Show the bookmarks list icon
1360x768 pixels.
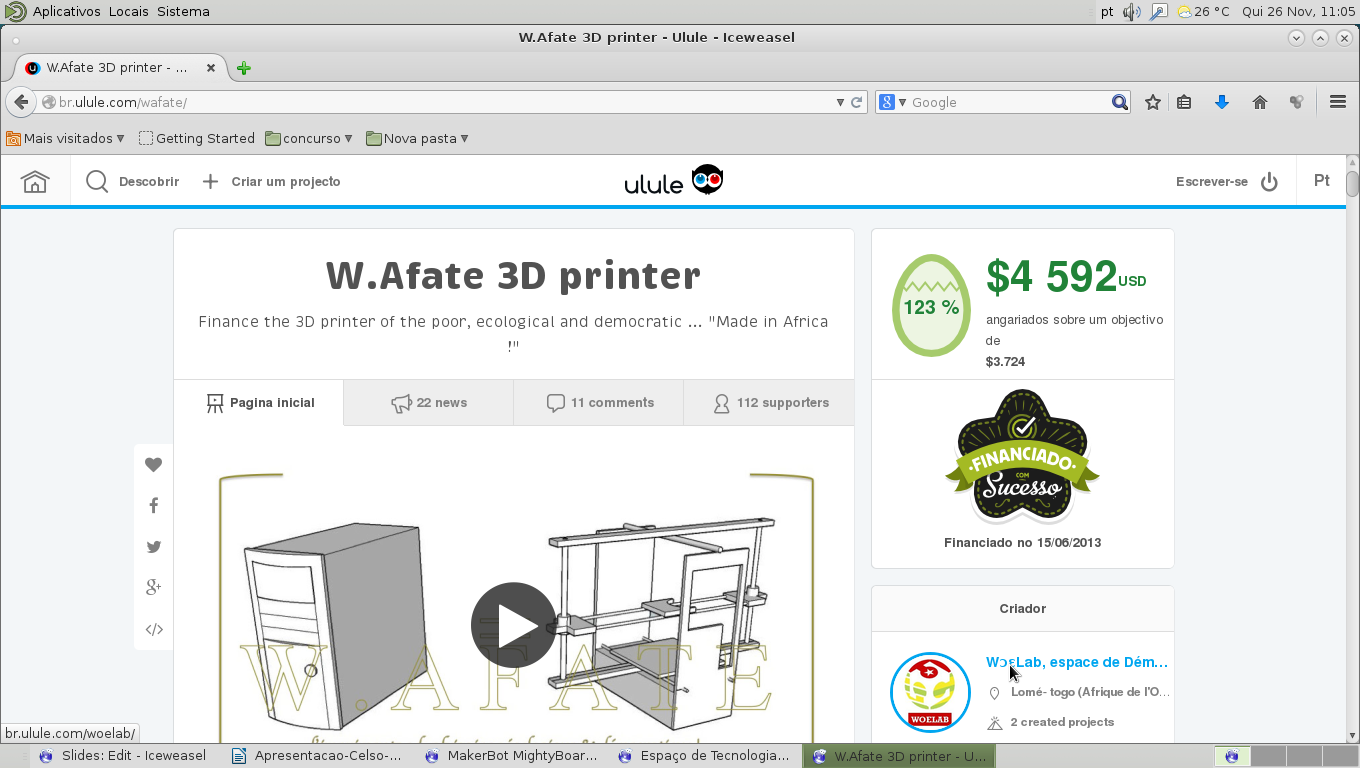tap(1184, 102)
